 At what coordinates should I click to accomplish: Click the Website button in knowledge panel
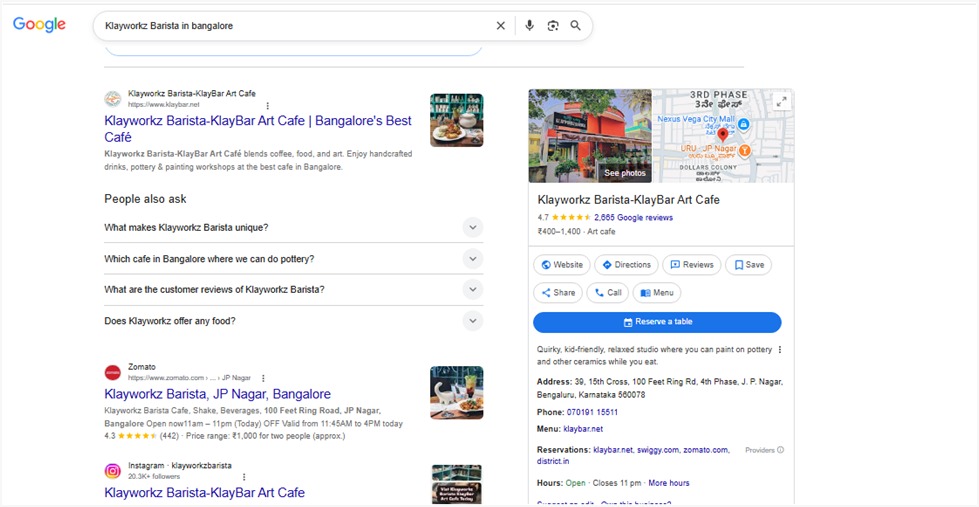tap(562, 265)
